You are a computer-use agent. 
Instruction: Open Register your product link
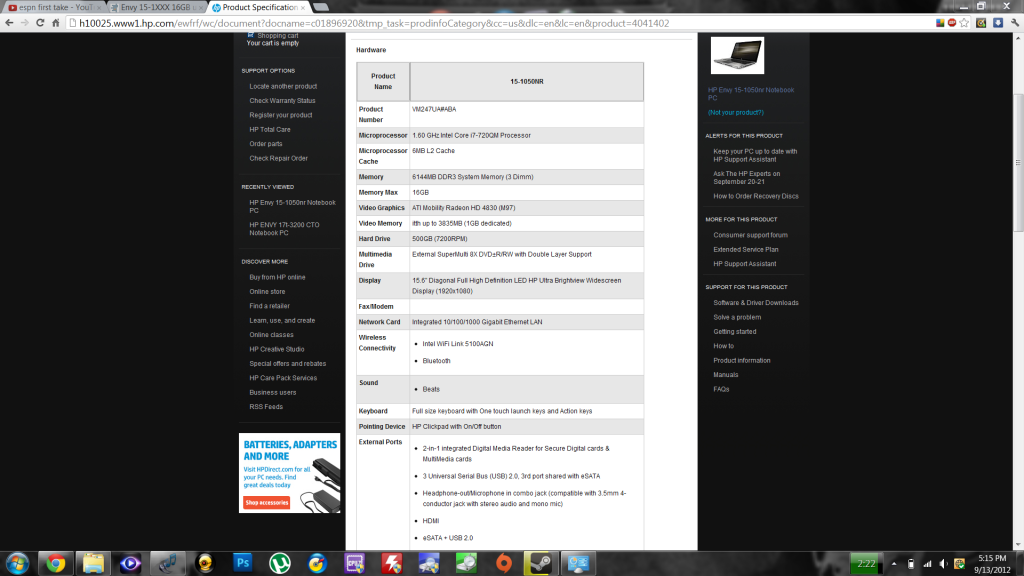[281, 115]
